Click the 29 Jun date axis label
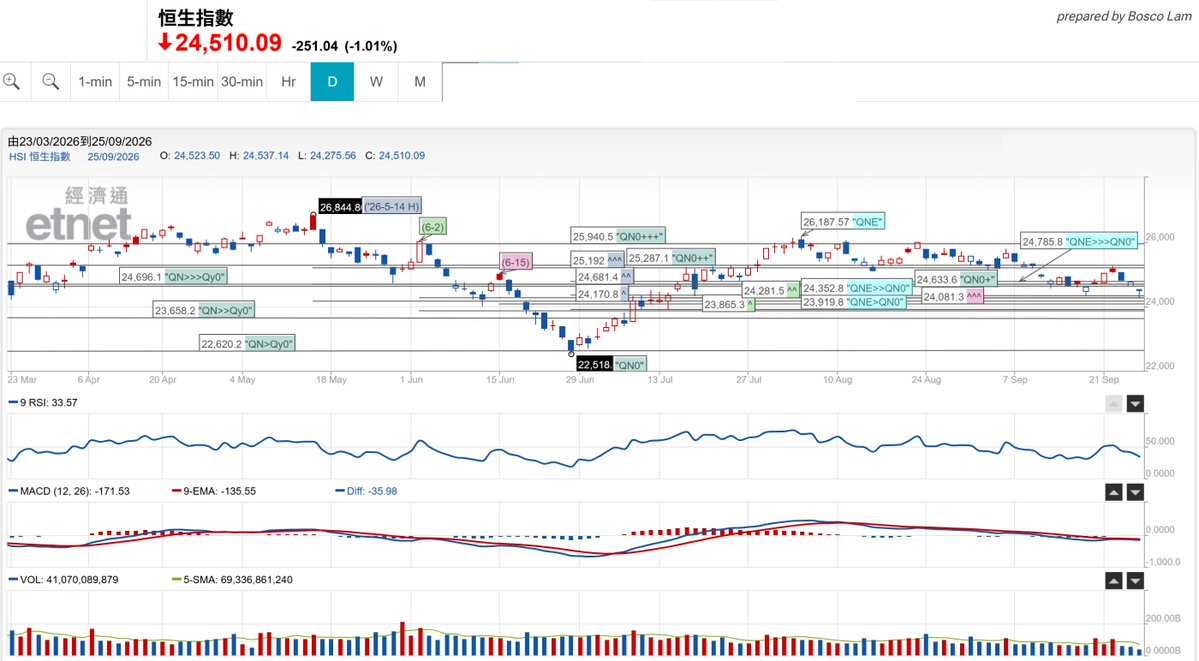The height and width of the screenshot is (661, 1199). (x=580, y=379)
